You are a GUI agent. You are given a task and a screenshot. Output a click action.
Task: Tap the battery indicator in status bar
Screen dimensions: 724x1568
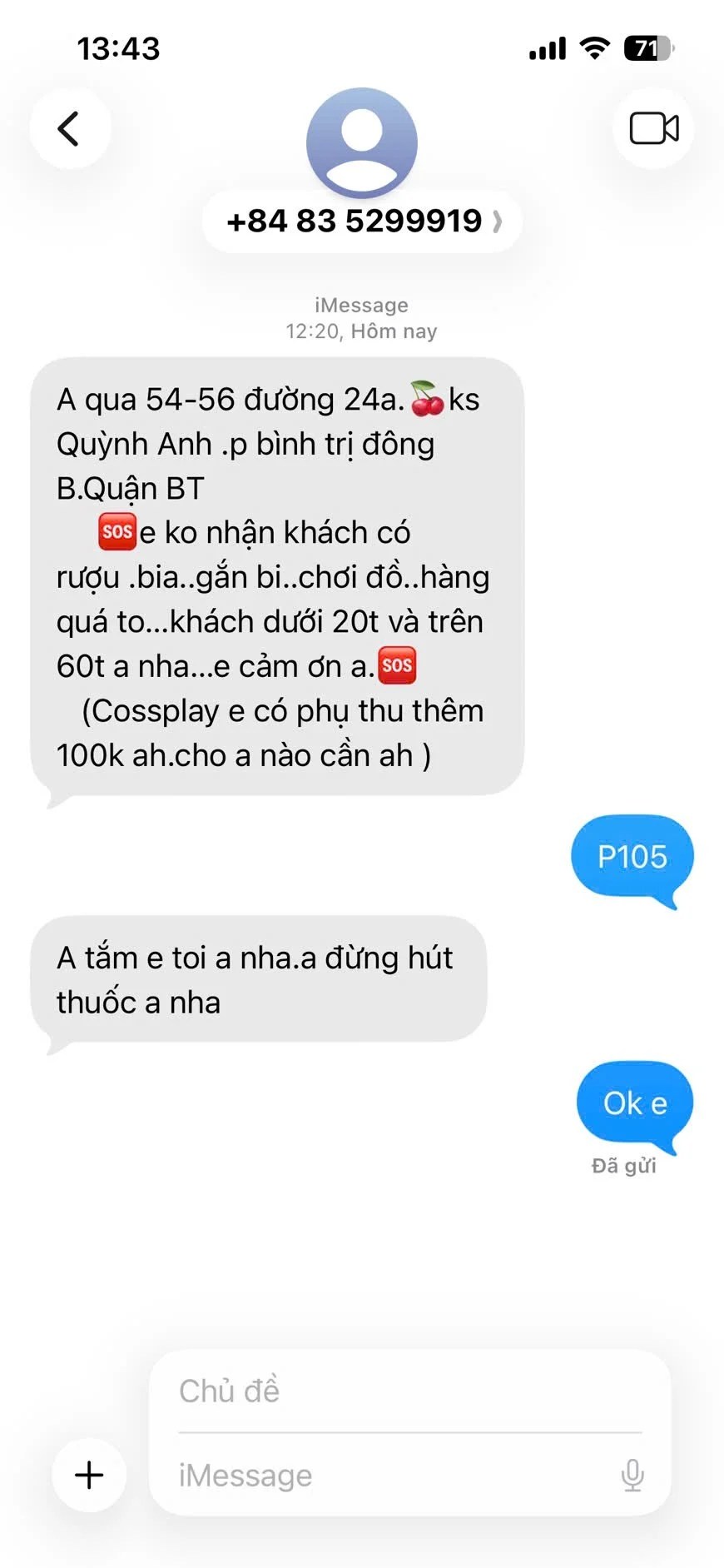pos(649,49)
